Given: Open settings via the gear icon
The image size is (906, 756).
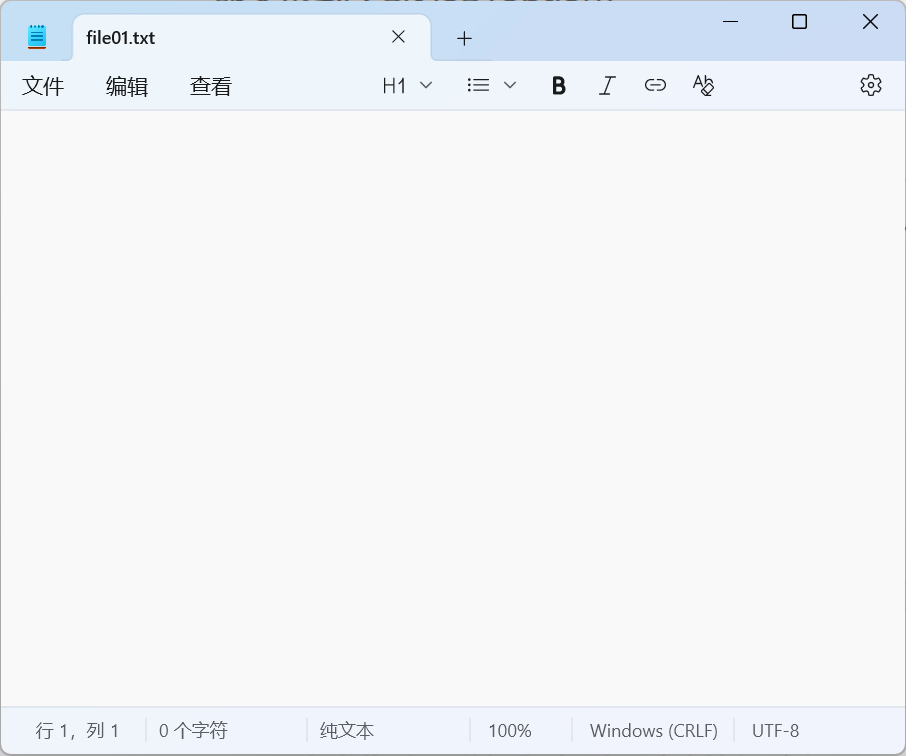Looking at the screenshot, I should pos(871,86).
